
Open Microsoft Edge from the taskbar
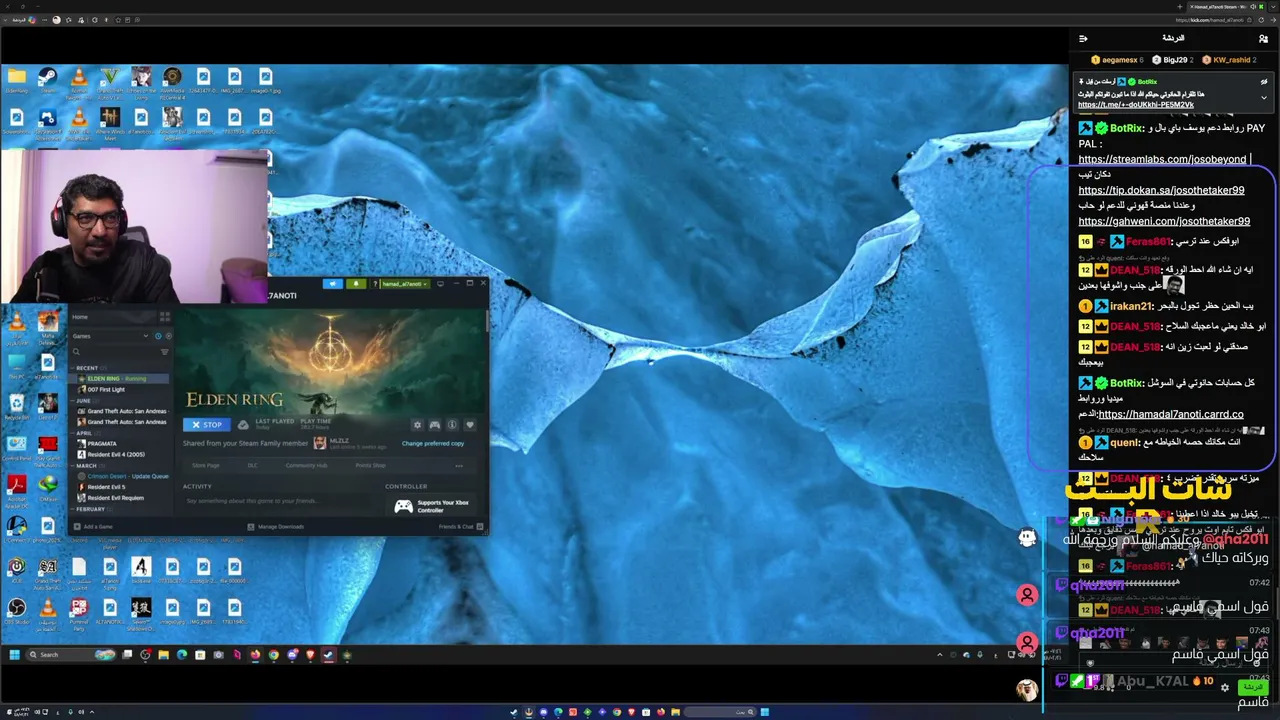tap(182, 655)
